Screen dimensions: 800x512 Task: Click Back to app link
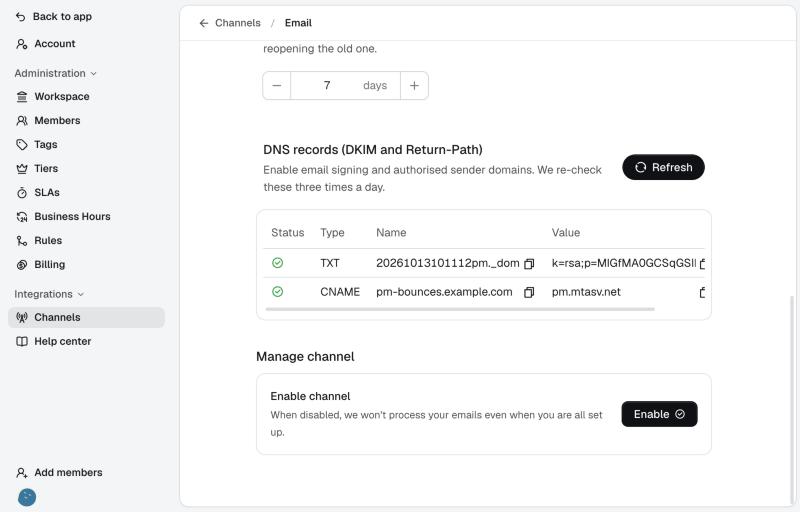[x=62, y=17]
